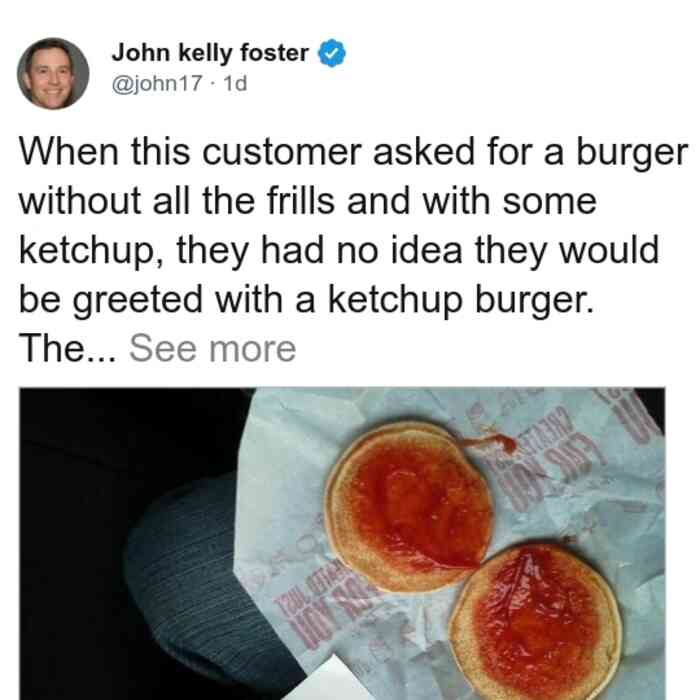Open the John kelly foster display name

(210, 53)
